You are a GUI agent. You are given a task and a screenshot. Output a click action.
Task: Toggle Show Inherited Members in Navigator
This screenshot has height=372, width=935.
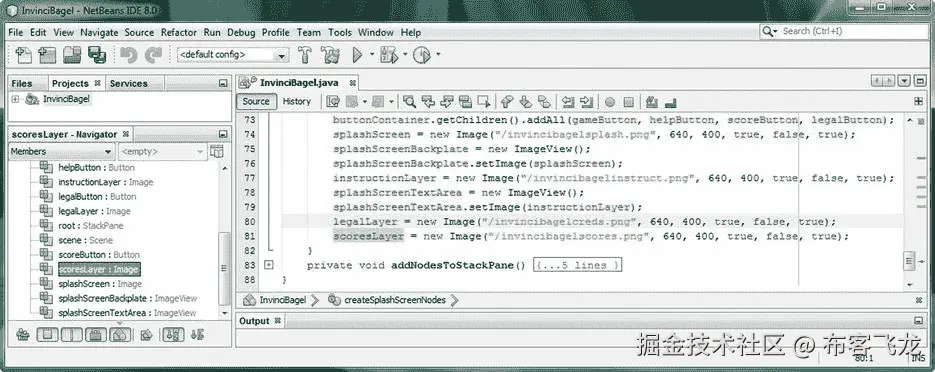pyautogui.click(x=23, y=335)
